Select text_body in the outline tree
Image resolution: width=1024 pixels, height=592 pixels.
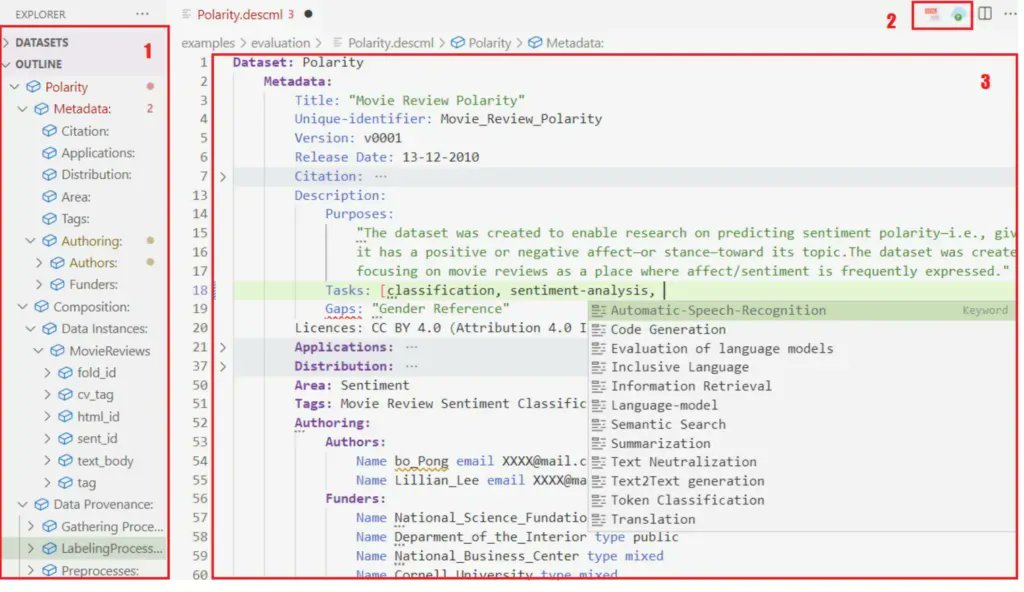[x=105, y=461]
